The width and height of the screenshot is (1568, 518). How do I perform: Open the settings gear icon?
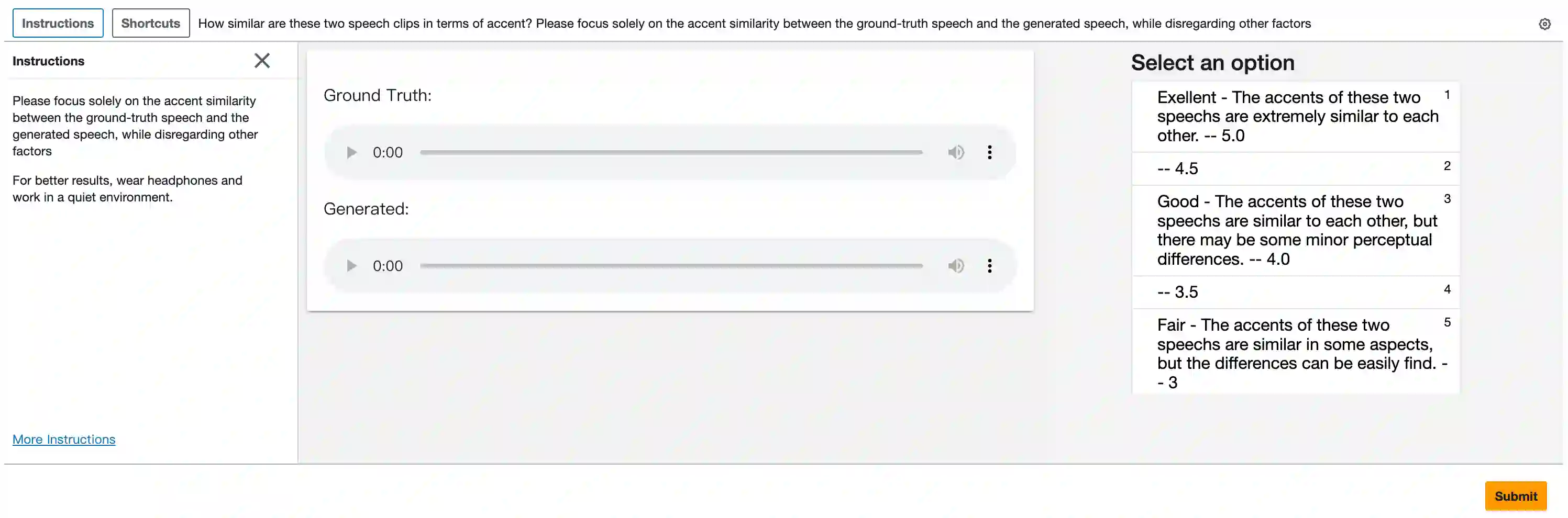pos(1544,24)
